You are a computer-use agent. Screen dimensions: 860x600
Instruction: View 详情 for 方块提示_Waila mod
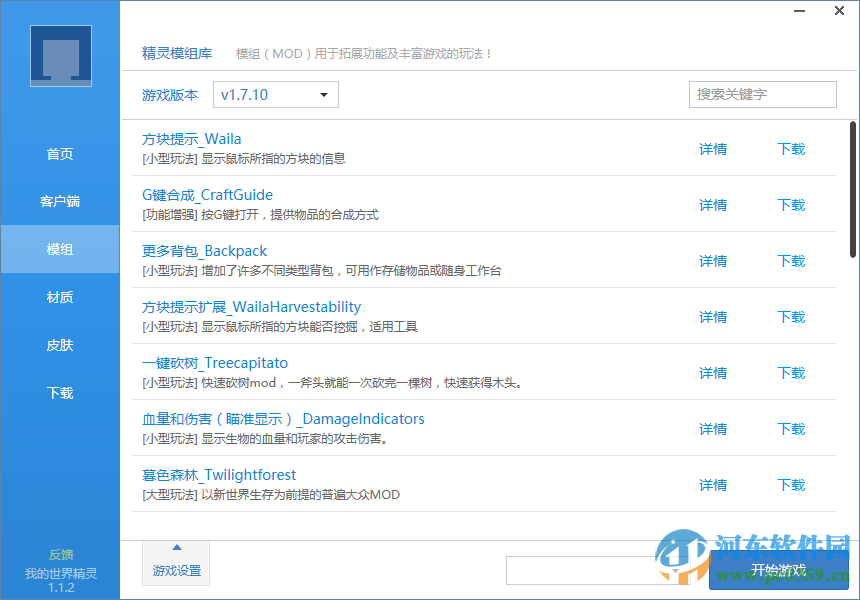[x=712, y=149]
